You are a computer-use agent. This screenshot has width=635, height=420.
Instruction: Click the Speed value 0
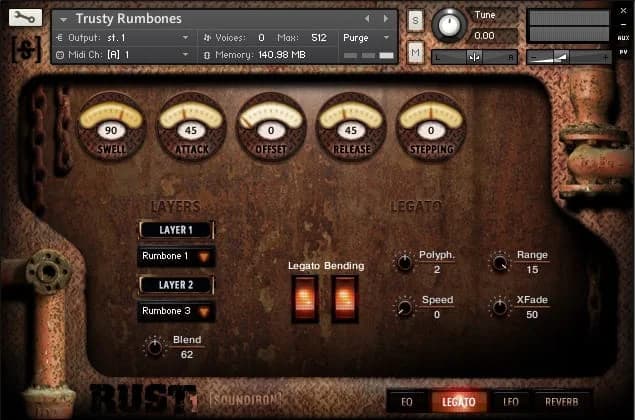(437, 315)
